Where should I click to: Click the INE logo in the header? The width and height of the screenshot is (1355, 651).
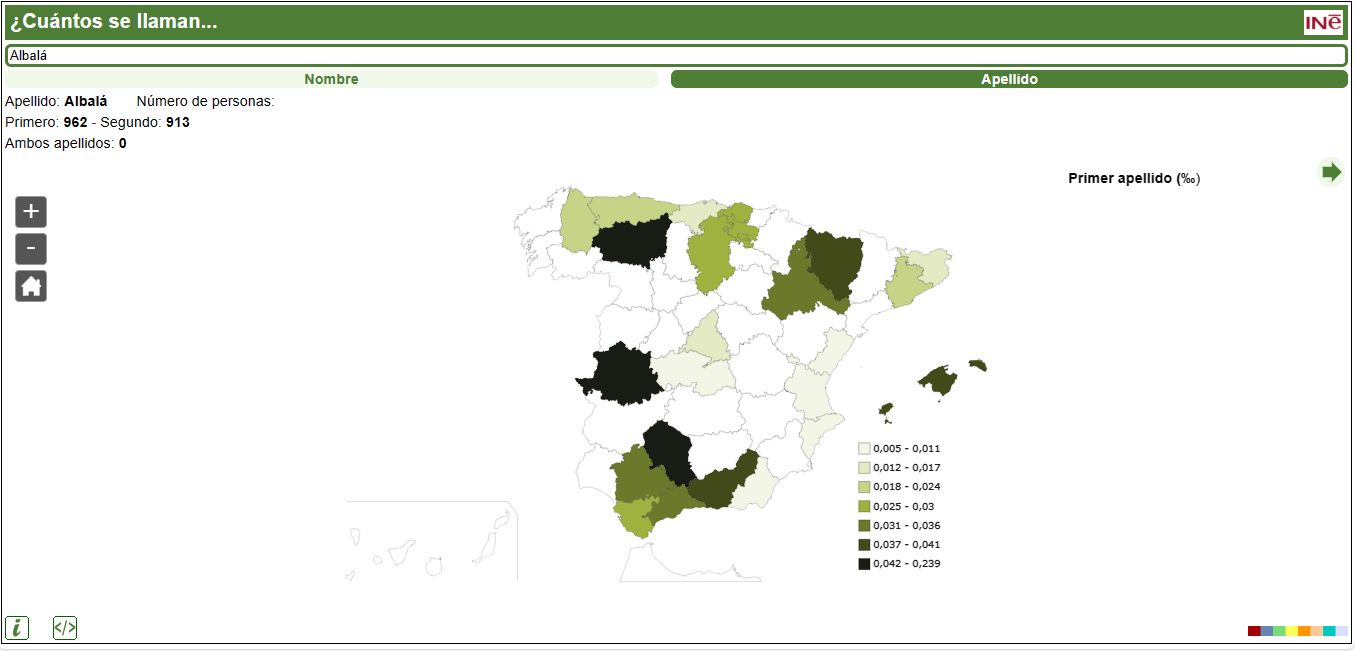[x=1323, y=22]
